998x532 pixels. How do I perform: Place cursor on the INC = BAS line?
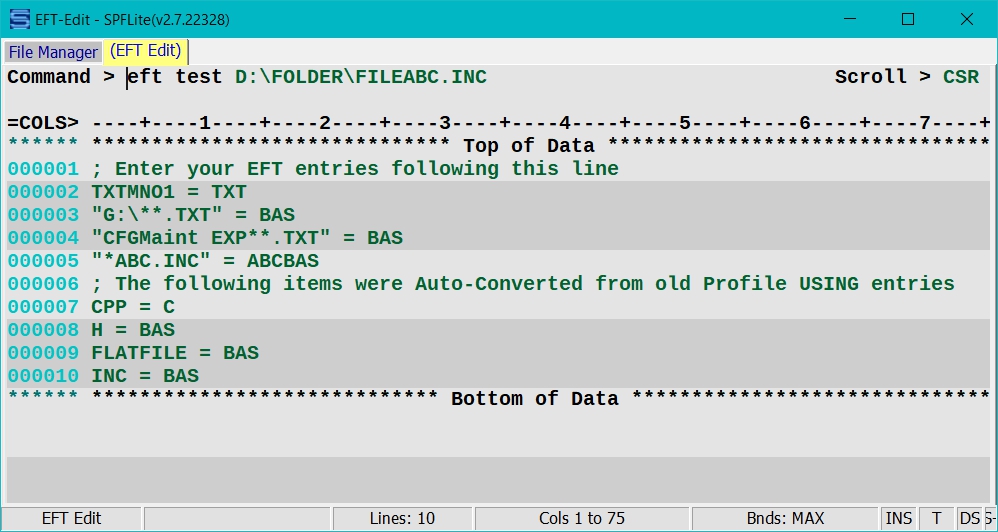(145, 376)
